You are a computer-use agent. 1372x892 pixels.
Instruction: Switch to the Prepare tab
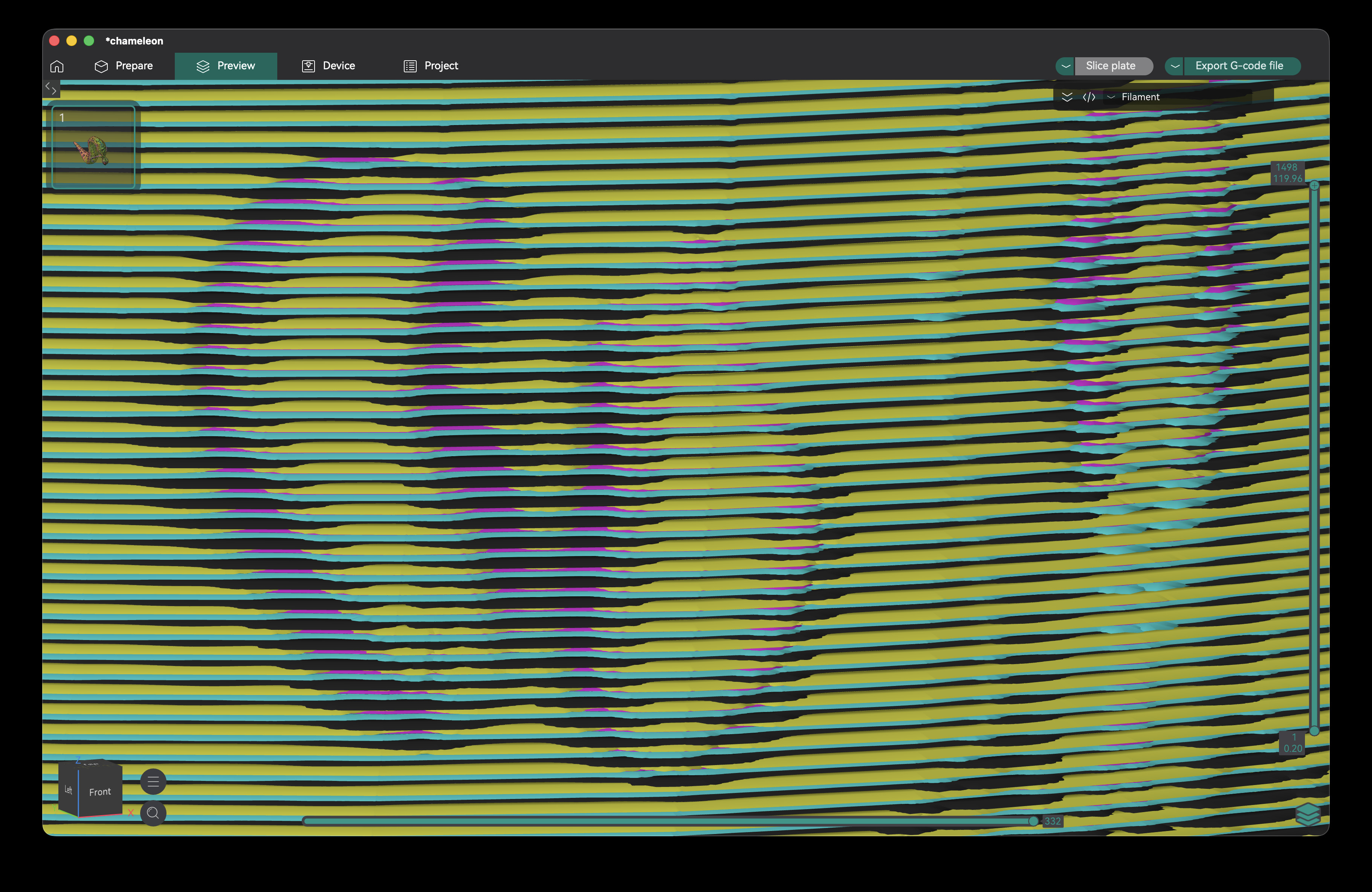click(x=123, y=66)
